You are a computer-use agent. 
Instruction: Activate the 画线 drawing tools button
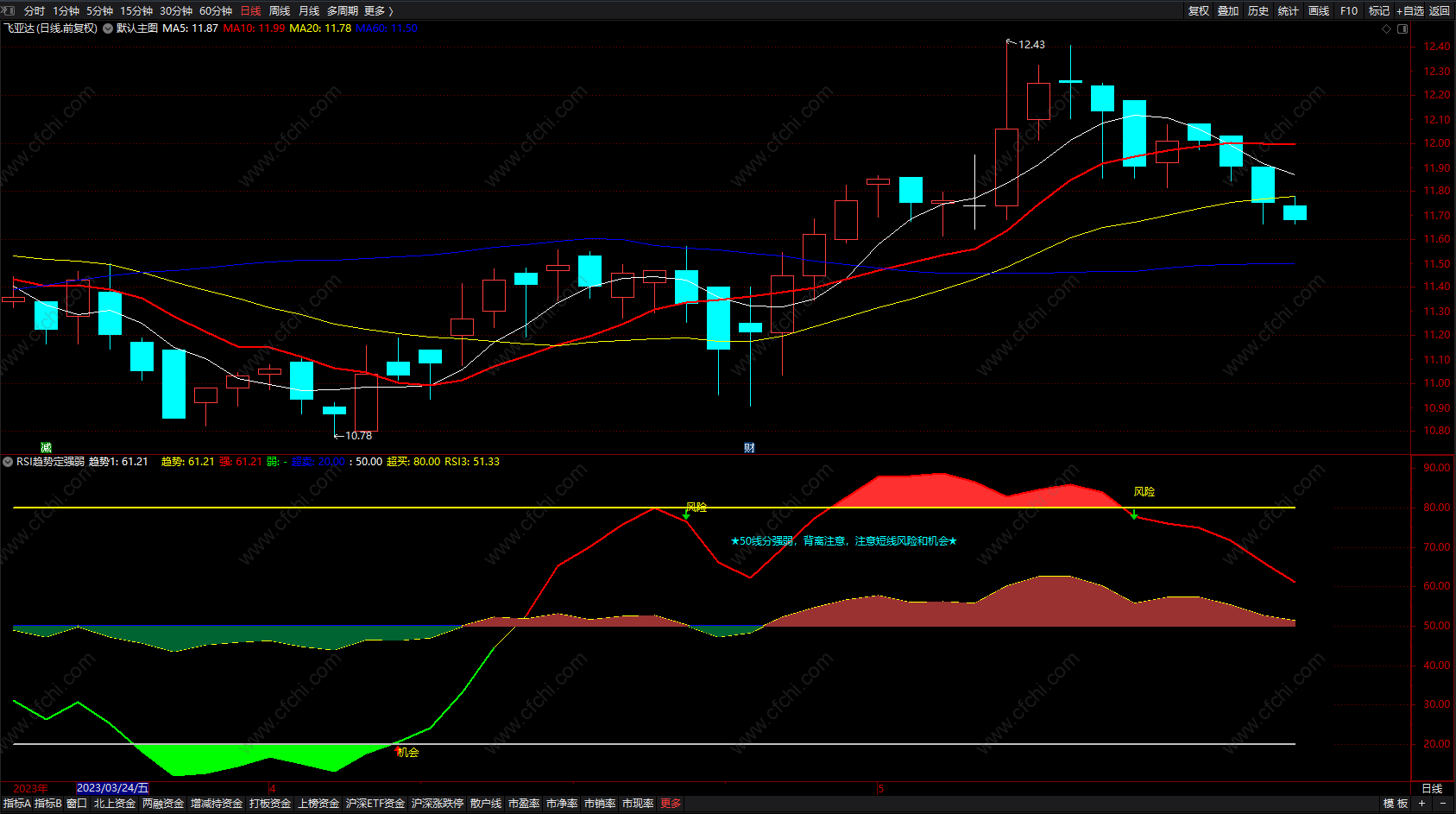pyautogui.click(x=1319, y=11)
